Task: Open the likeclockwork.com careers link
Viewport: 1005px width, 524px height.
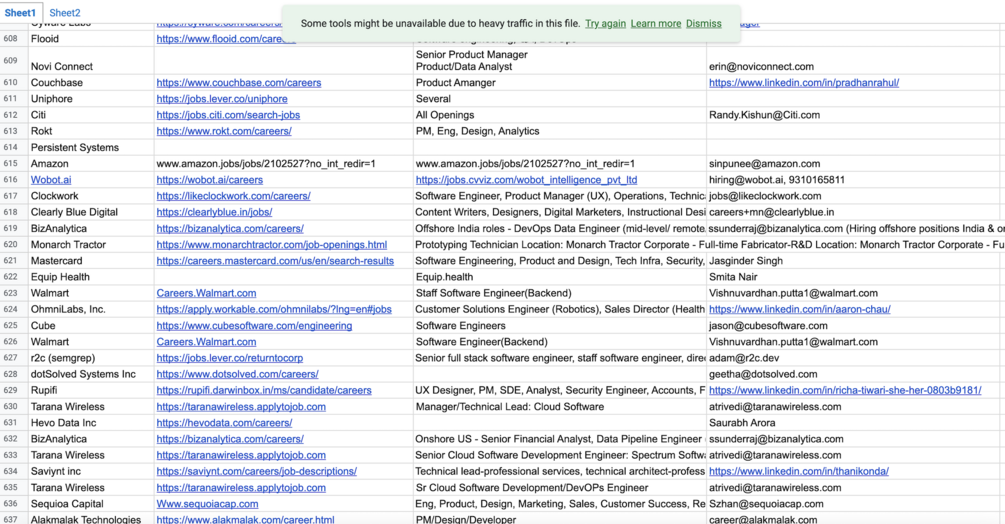Action: [233, 196]
